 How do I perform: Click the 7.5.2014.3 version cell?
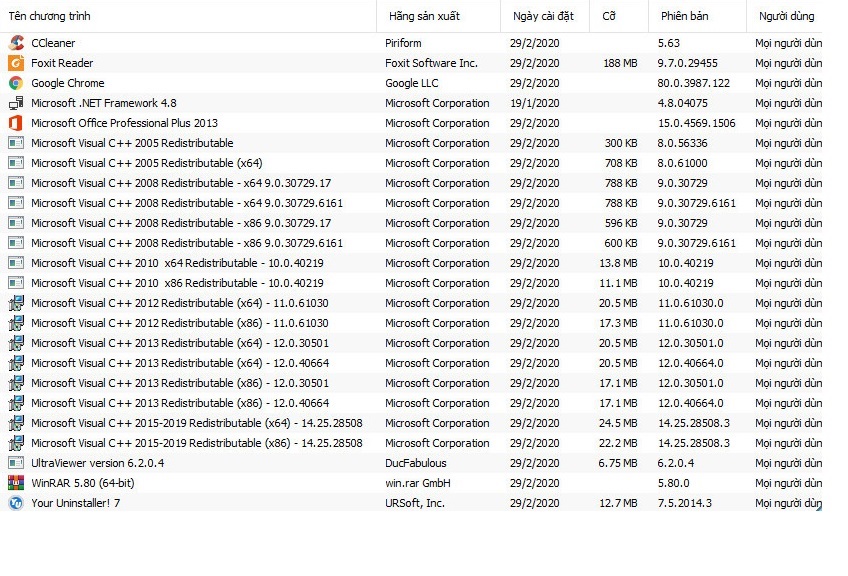(685, 504)
